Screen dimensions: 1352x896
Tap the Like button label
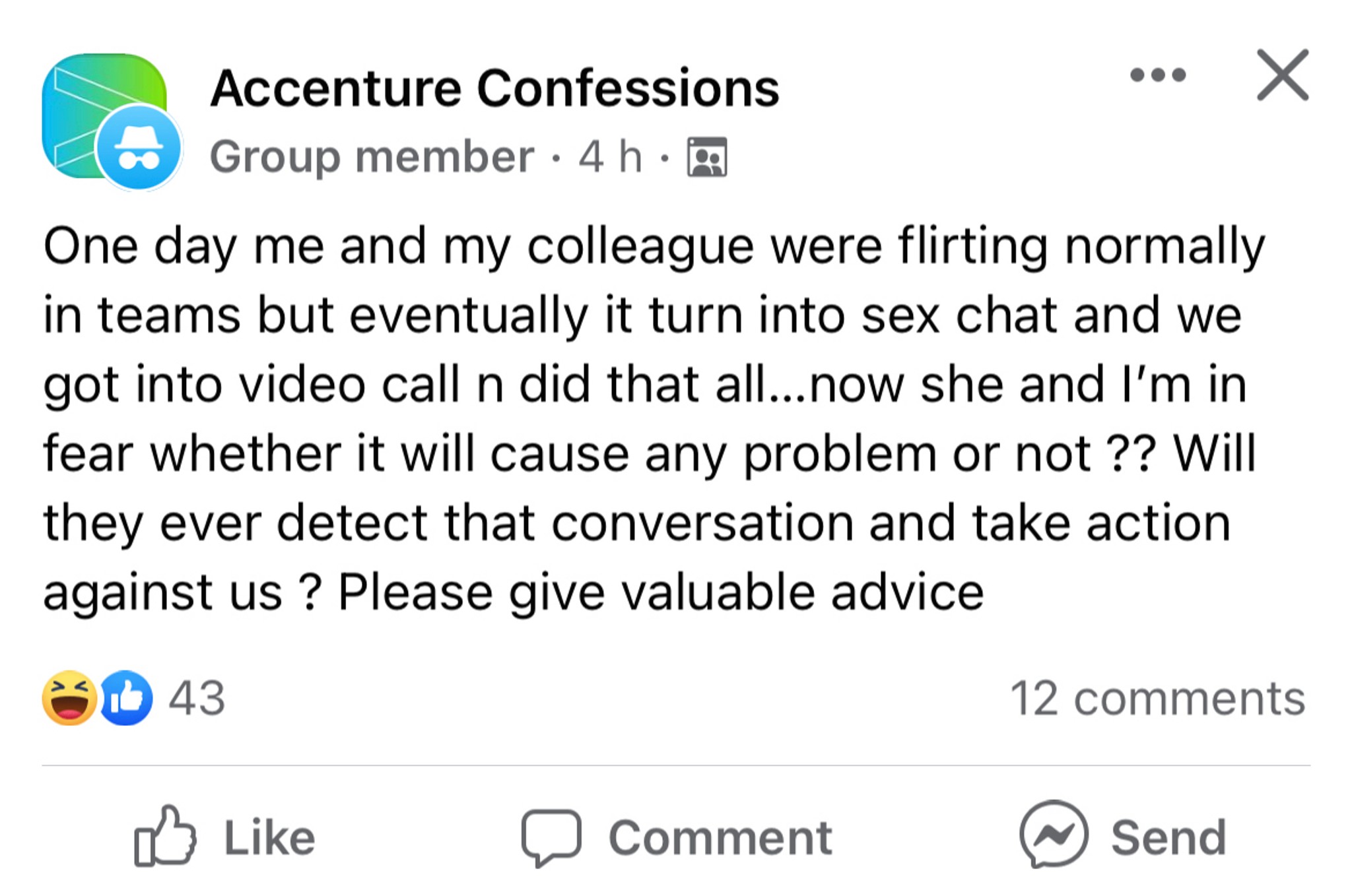click(269, 838)
